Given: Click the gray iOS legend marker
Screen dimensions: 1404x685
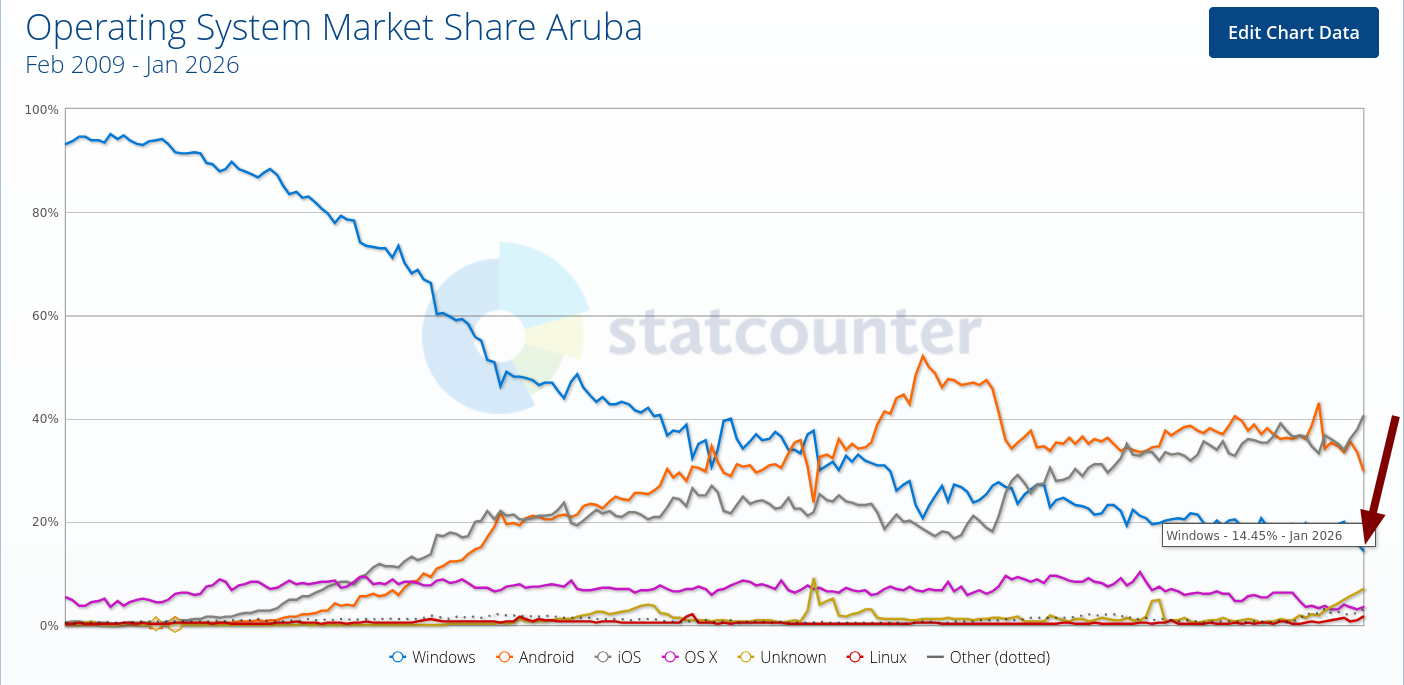Looking at the screenshot, I should pyautogui.click(x=603, y=657).
